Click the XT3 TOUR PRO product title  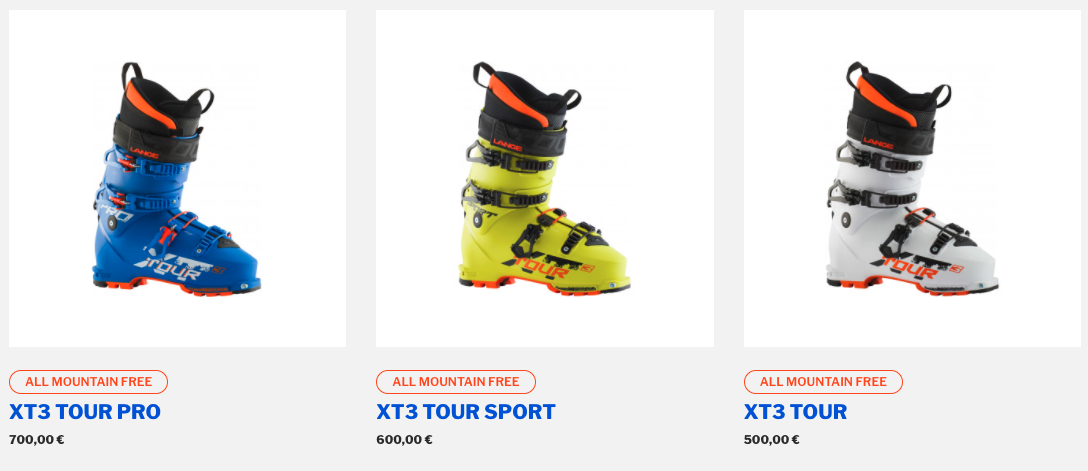(85, 412)
